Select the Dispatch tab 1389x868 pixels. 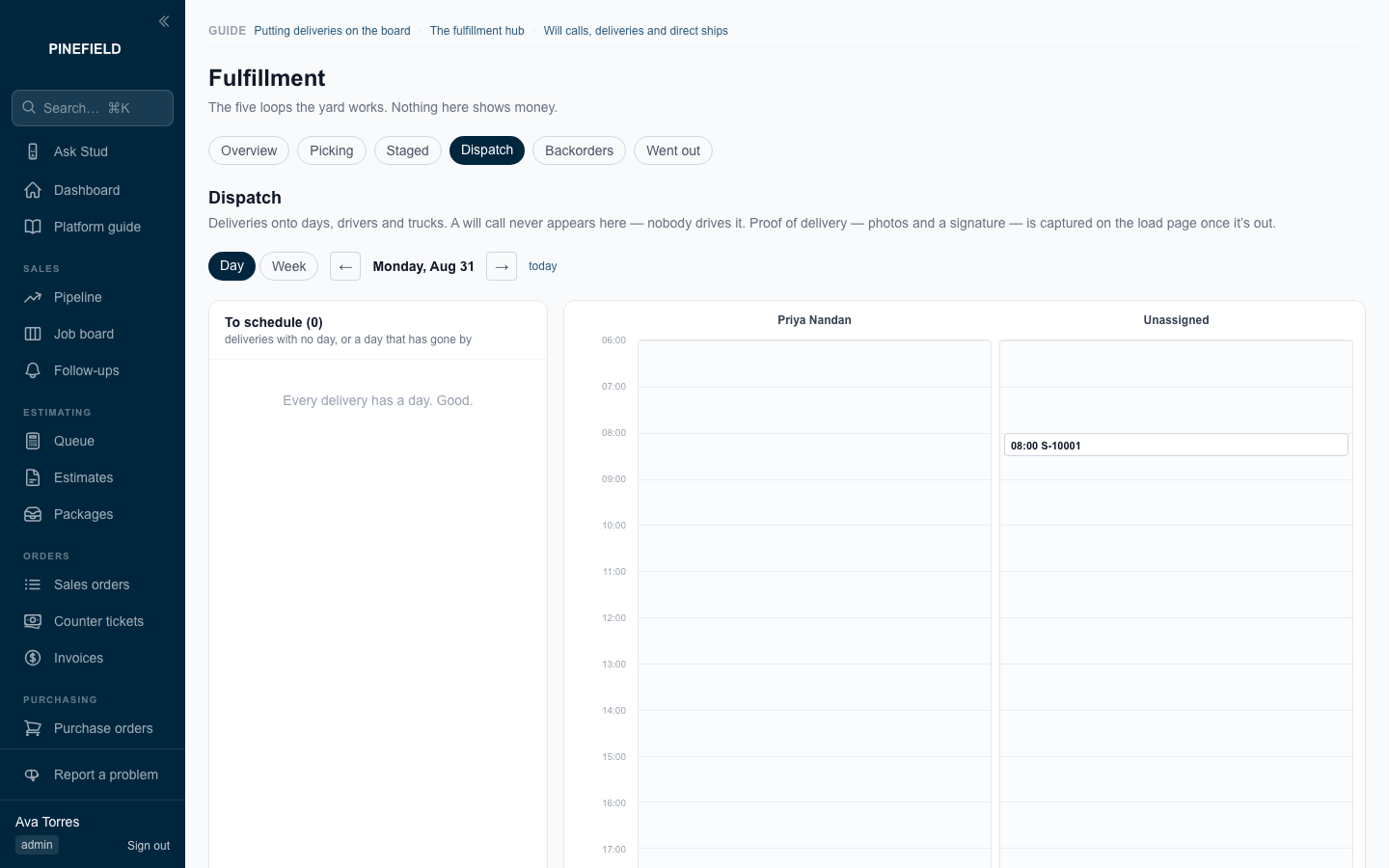[x=487, y=150]
